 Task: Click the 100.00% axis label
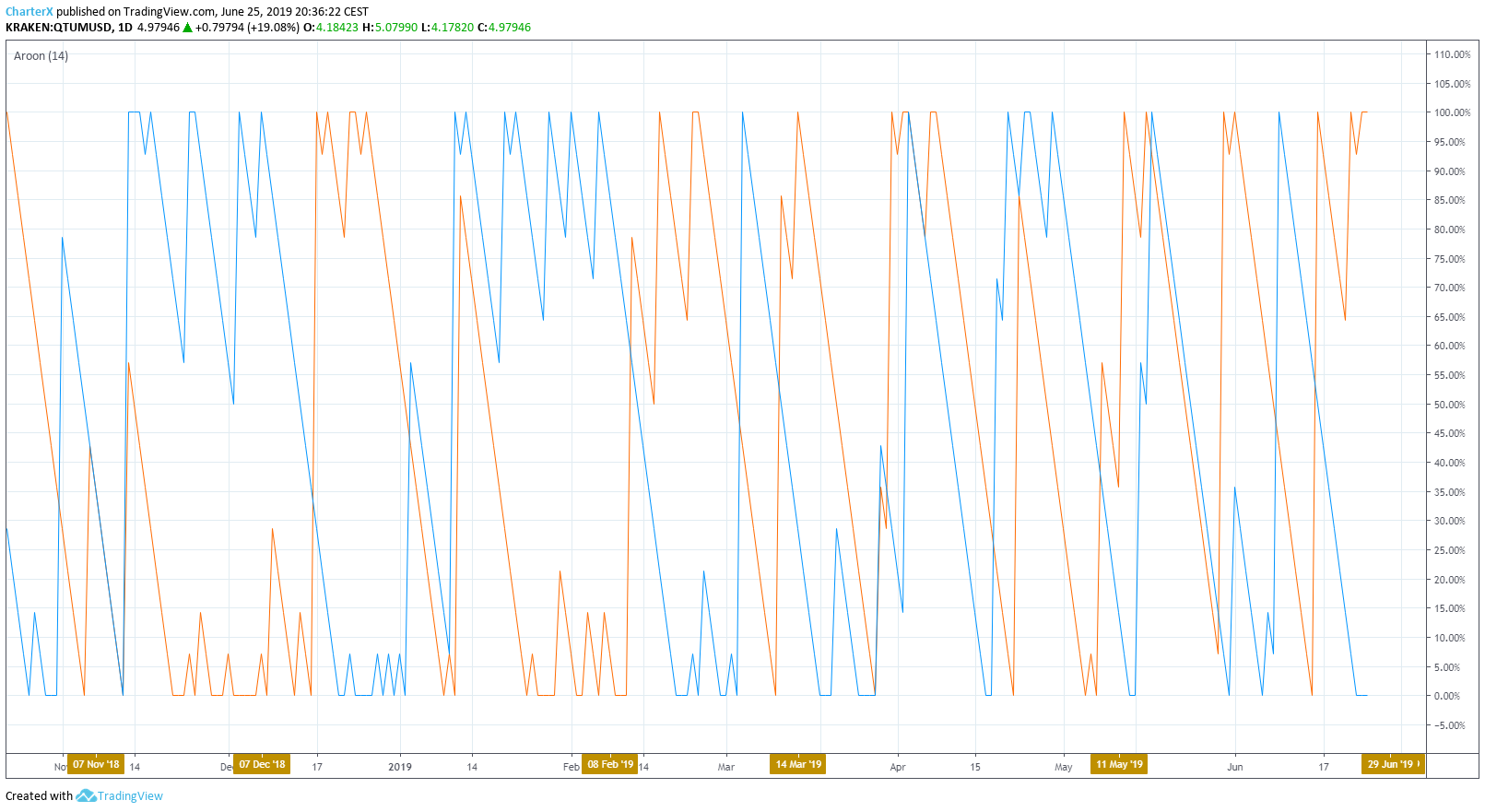tap(1452, 112)
